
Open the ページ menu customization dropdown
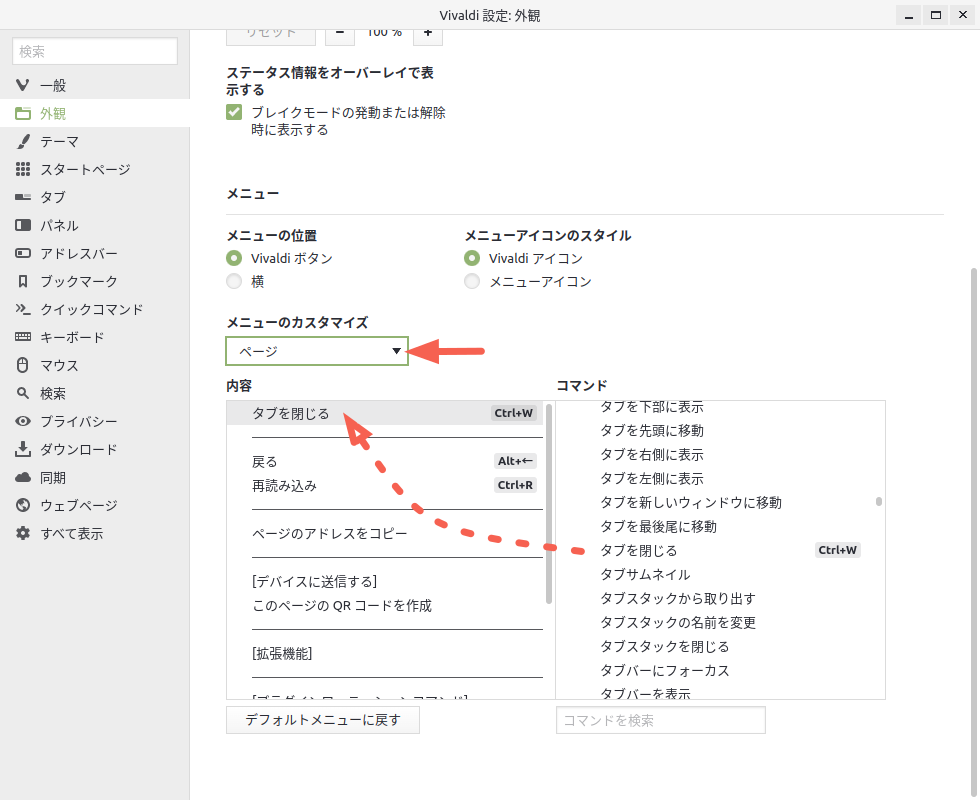(317, 351)
